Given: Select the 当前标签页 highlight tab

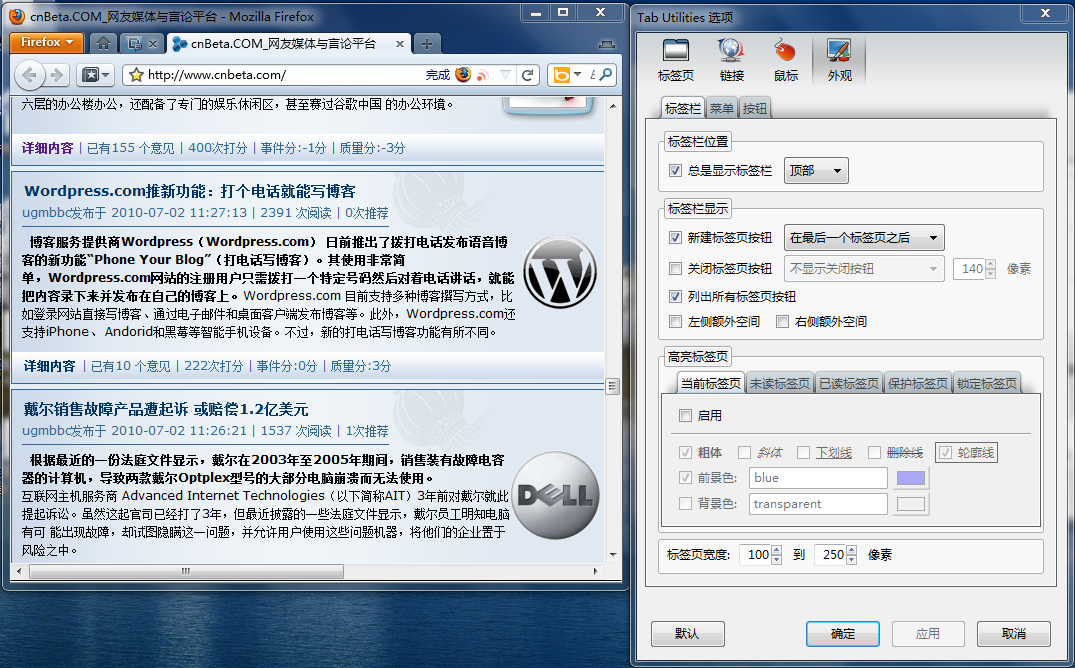Looking at the screenshot, I should (710, 383).
